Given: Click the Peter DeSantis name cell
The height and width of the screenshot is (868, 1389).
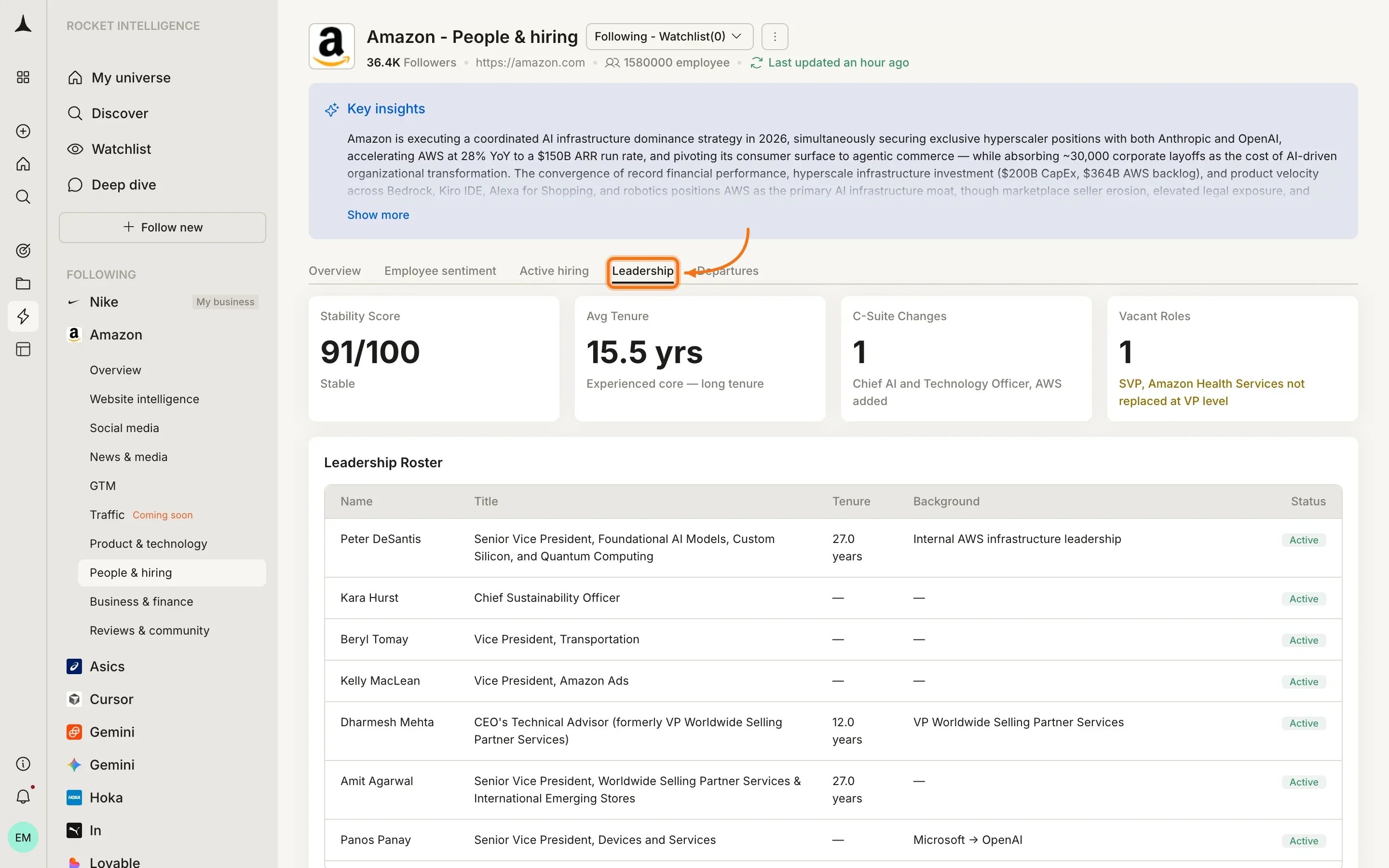Looking at the screenshot, I should tap(381, 539).
